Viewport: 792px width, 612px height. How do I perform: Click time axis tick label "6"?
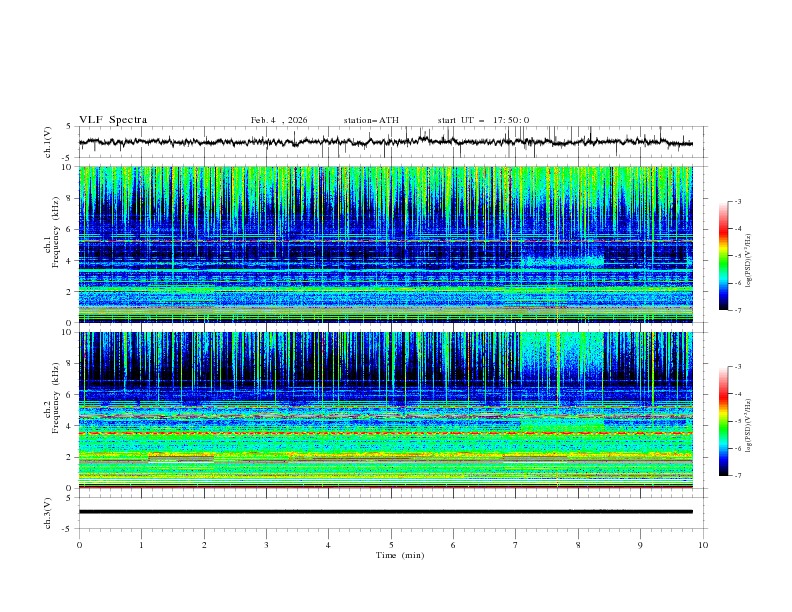pos(453,545)
